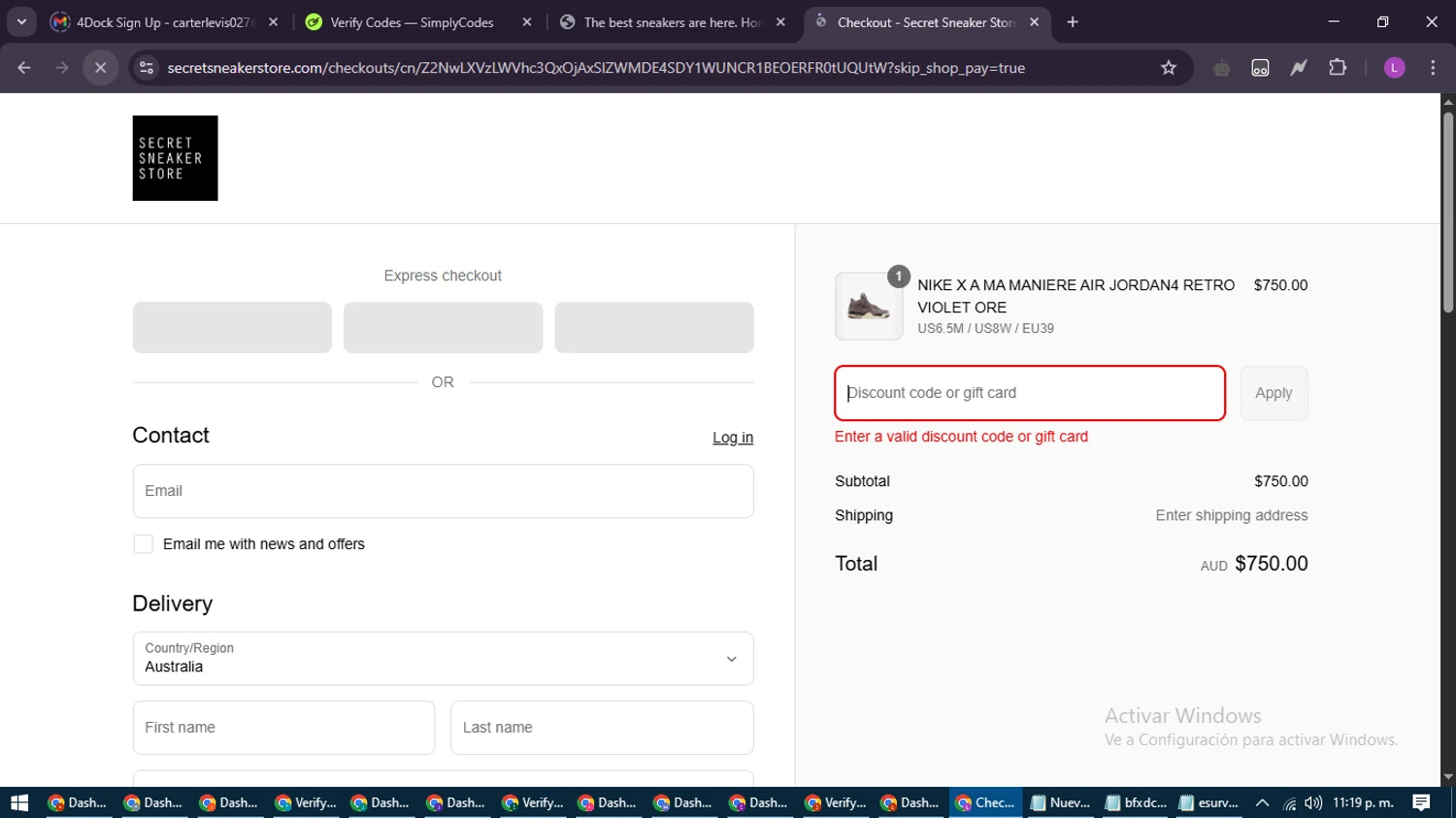Screen dimensions: 1456x818
Task: Click the Apply discount button
Action: tap(1274, 393)
